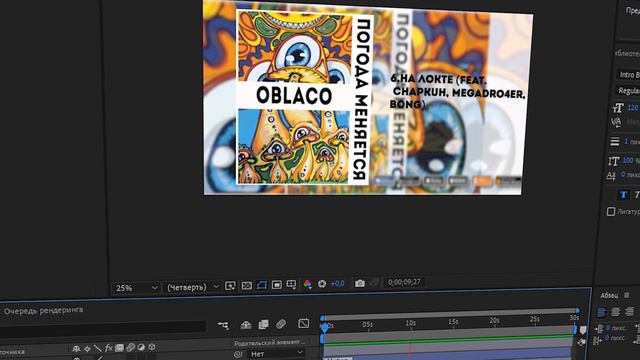640x360 pixels.
Task: Click the indent left margin value
Action: tap(616, 328)
